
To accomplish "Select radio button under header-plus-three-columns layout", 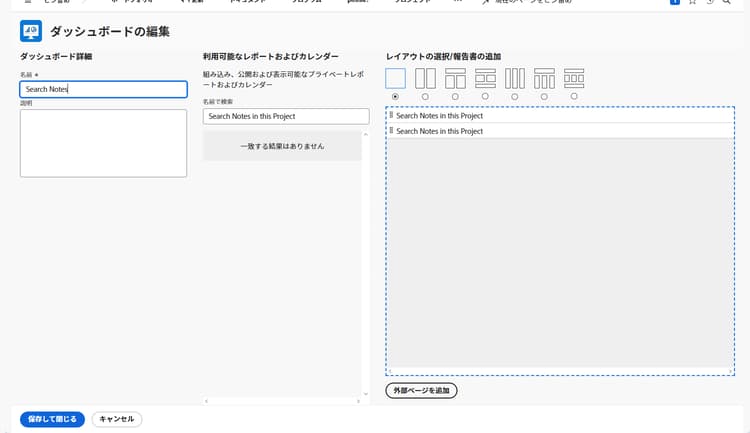I will coord(544,97).
